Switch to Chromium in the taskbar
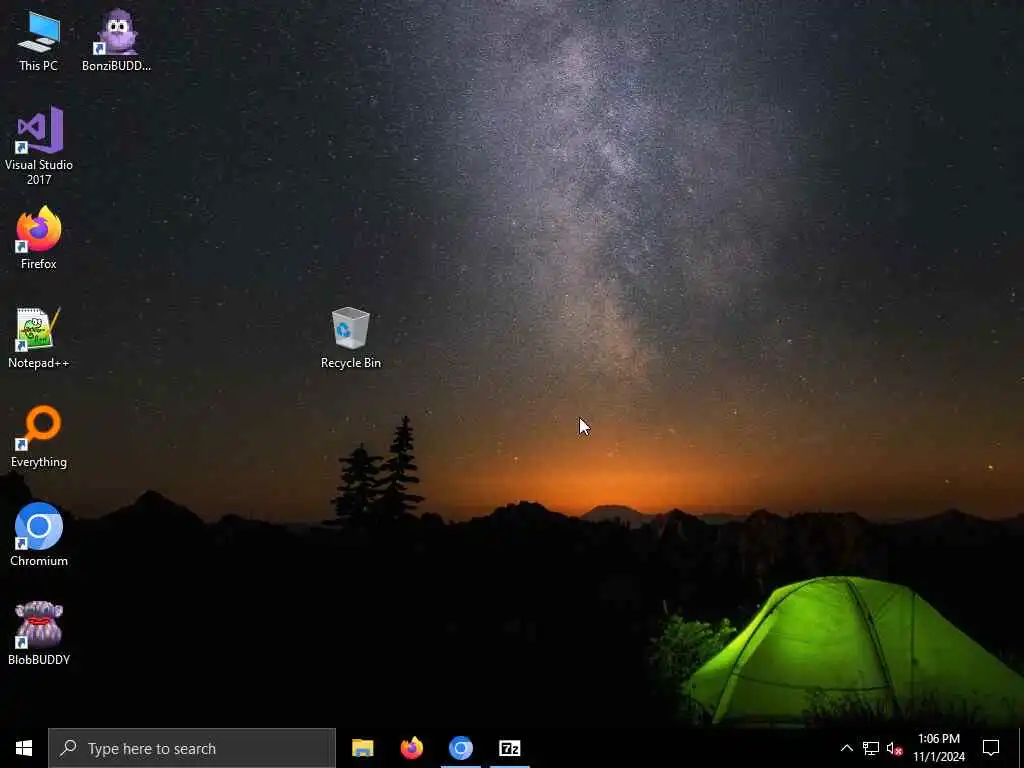The image size is (1024, 768). click(x=460, y=748)
